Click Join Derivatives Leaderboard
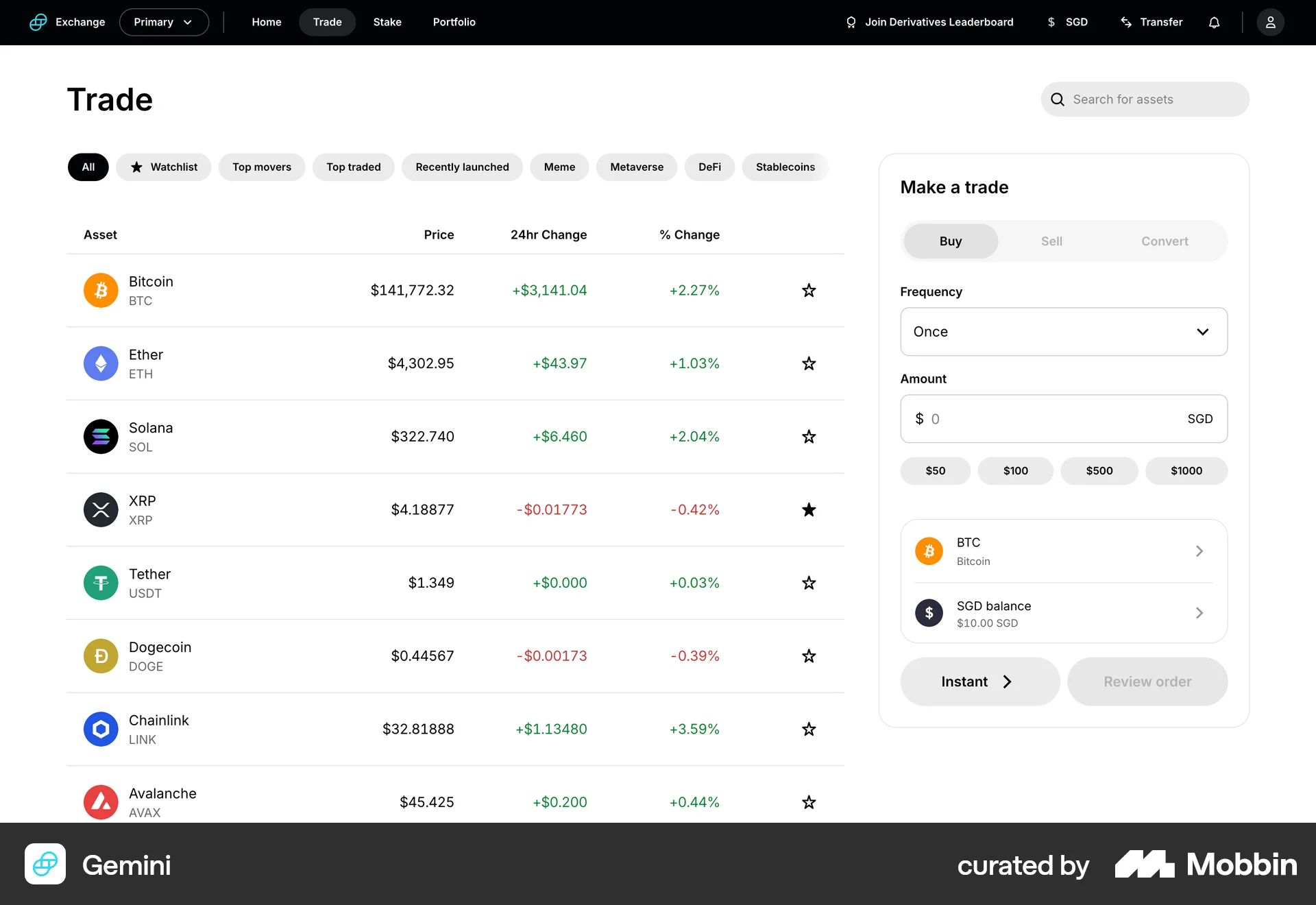1316x905 pixels. tap(929, 22)
